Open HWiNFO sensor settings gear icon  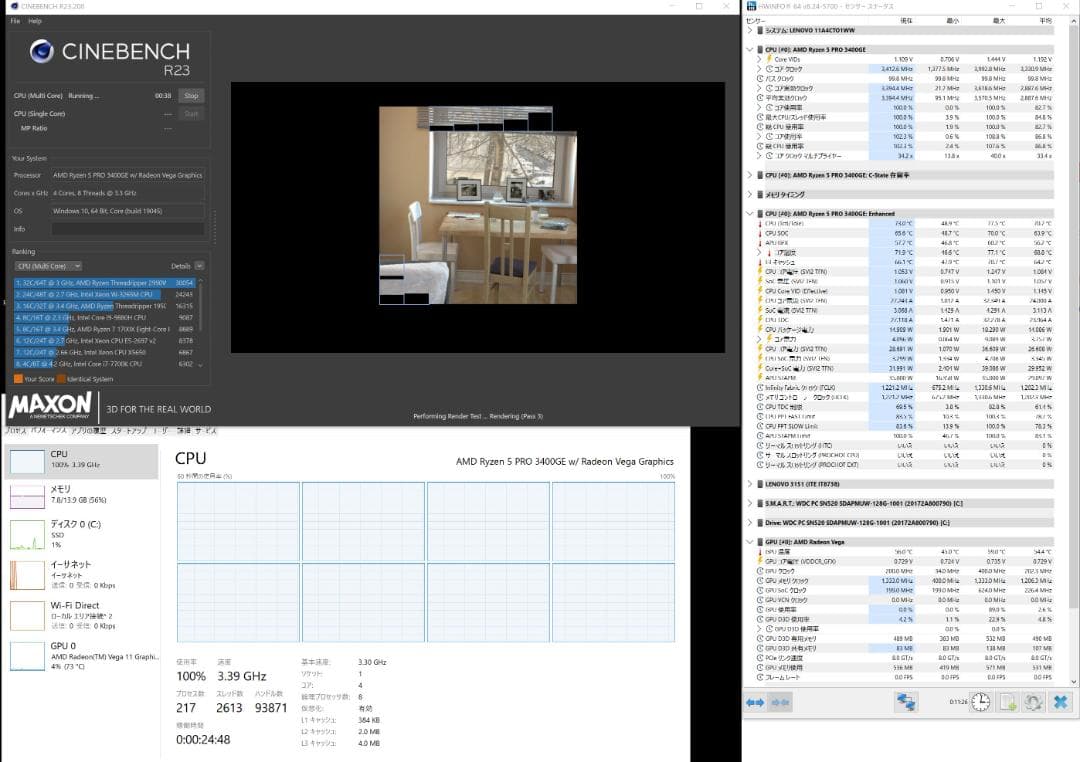pos(1033,702)
